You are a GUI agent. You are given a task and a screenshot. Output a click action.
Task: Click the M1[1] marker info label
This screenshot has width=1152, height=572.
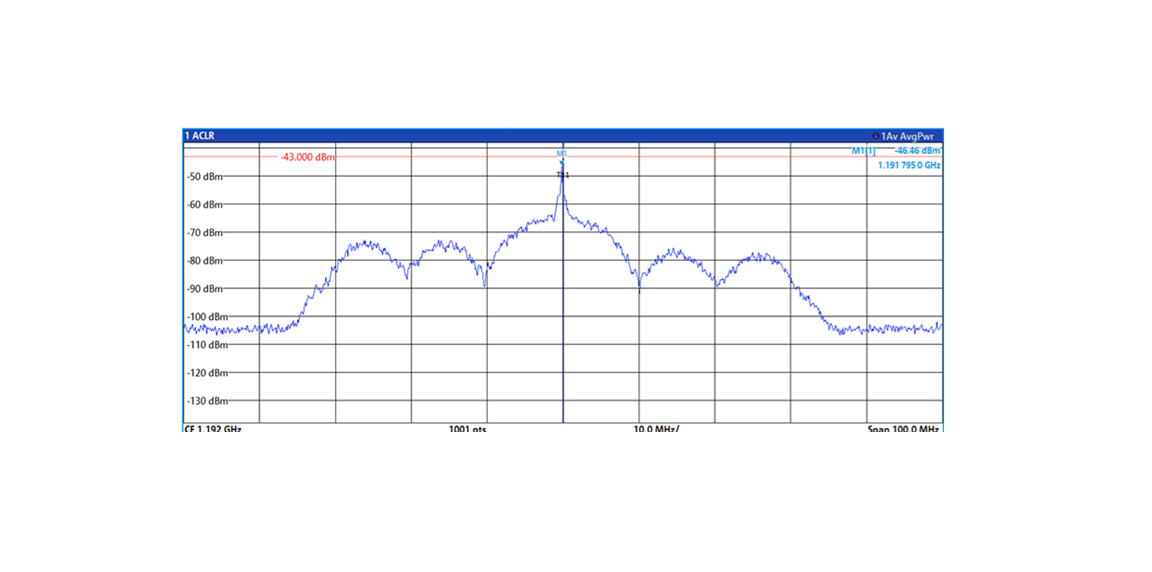pyautogui.click(x=863, y=151)
